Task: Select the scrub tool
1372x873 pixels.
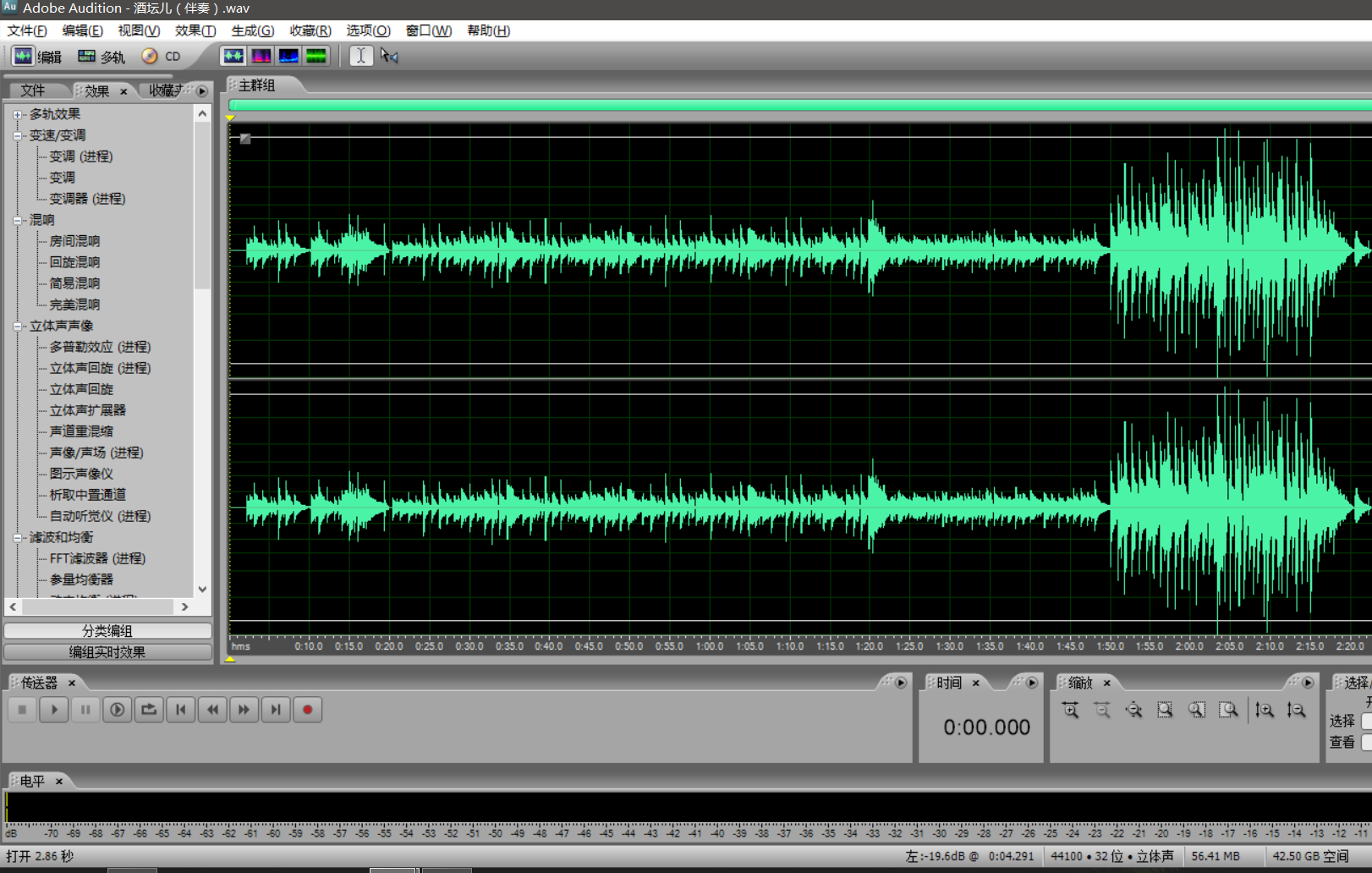Action: pyautogui.click(x=389, y=56)
